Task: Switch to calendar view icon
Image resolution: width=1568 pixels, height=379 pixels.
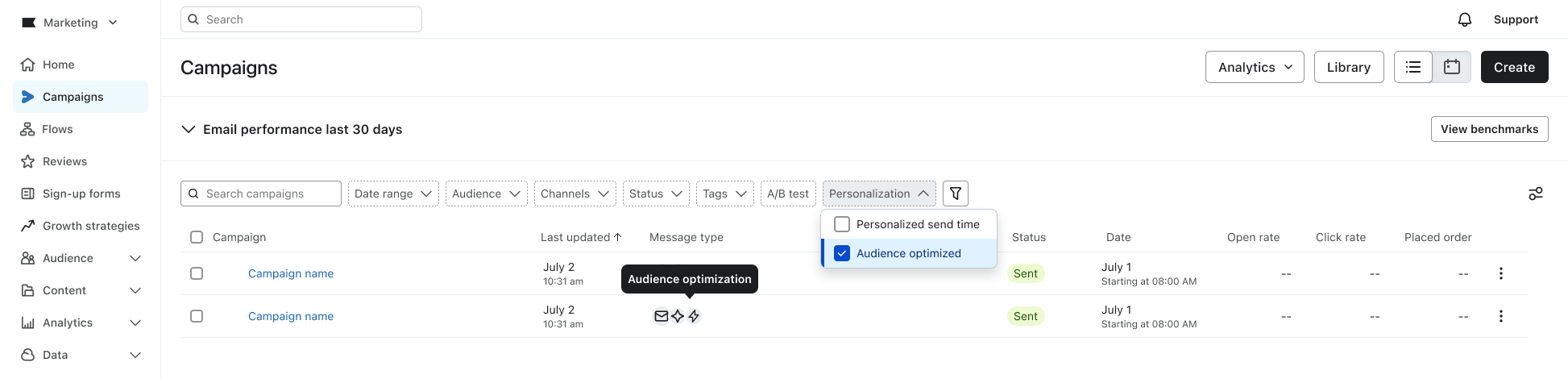Action: point(1452,67)
